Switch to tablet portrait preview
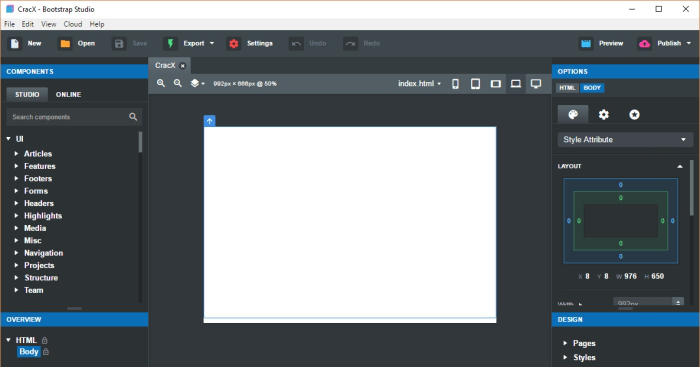Screen dimensions: 700x381 click(x=475, y=84)
